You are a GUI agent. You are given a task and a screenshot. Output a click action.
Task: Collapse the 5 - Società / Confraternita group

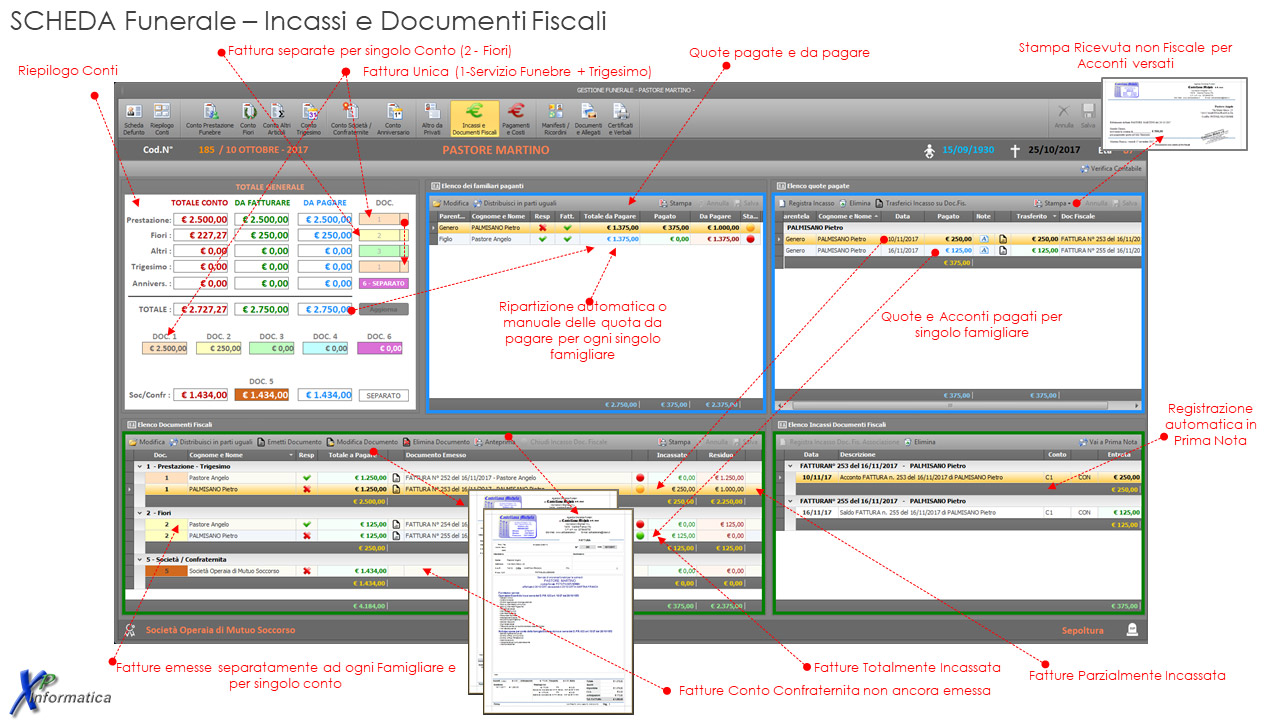[x=139, y=559]
